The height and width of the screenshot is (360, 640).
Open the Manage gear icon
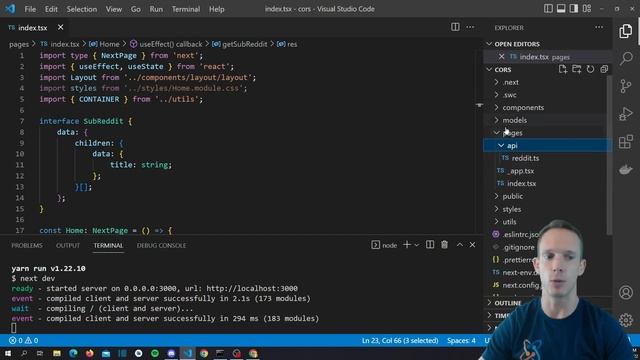(x=625, y=320)
